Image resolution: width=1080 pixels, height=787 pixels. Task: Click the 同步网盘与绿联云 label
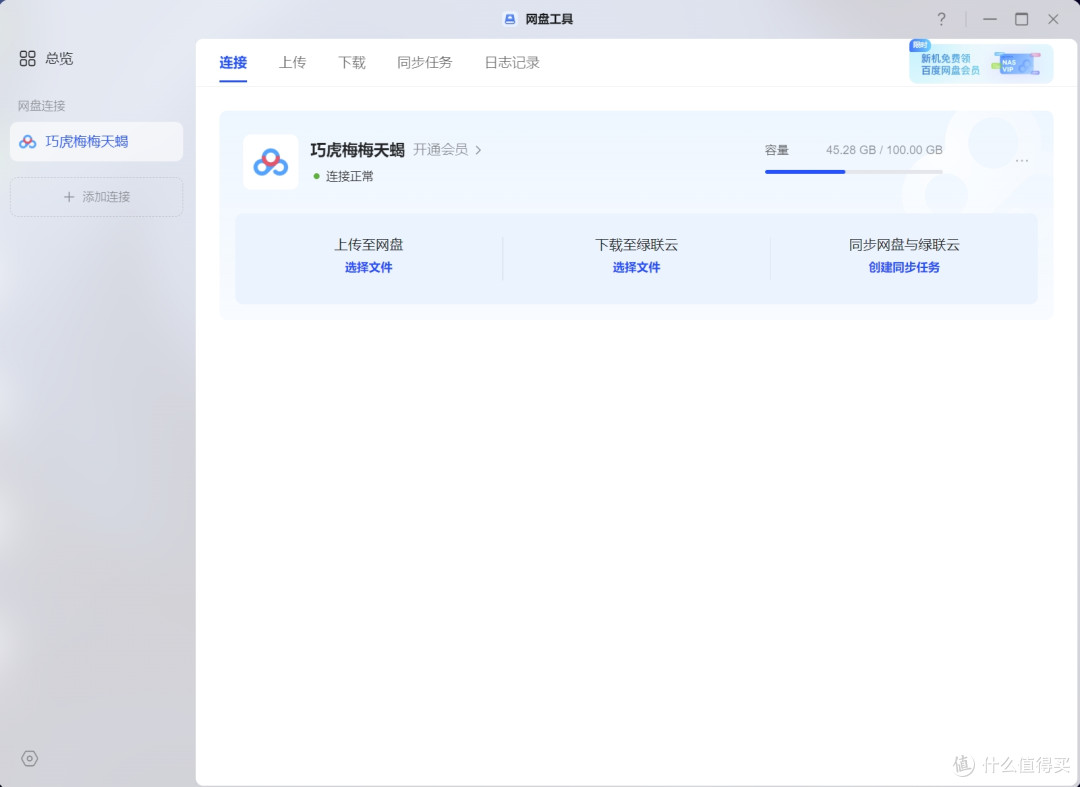pyautogui.click(x=904, y=244)
